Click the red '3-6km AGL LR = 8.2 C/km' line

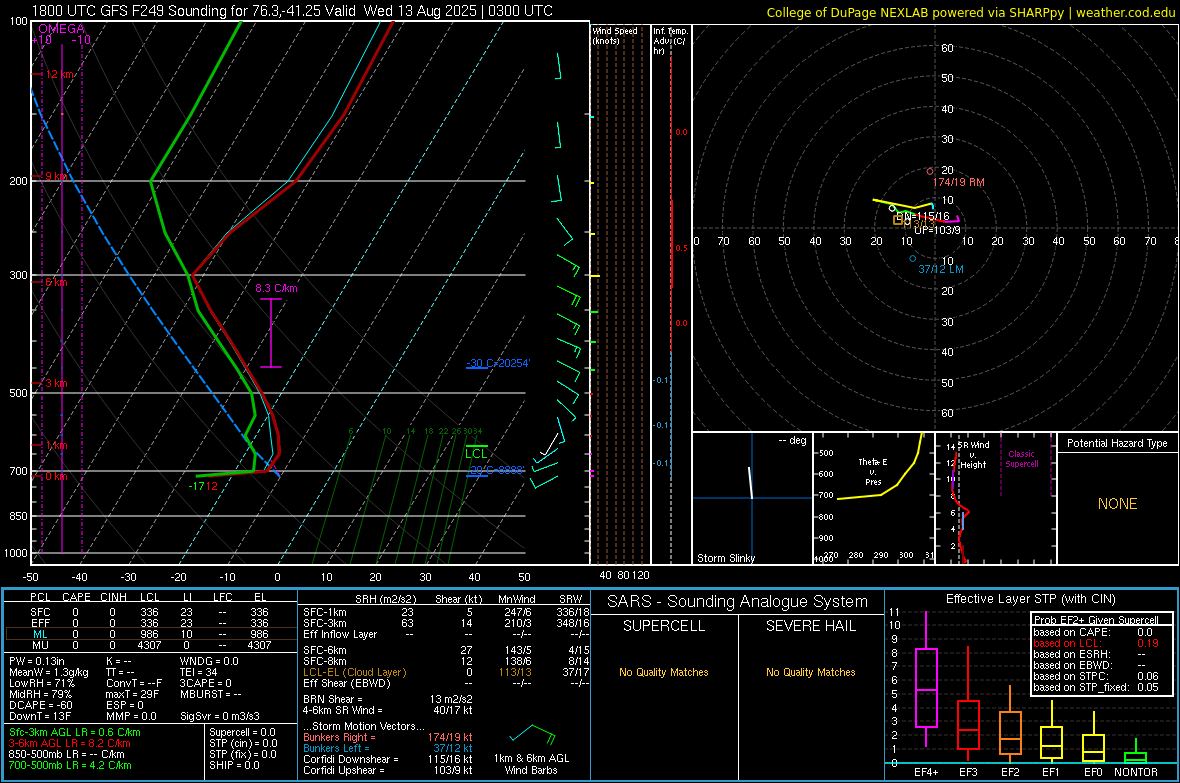(x=69, y=743)
